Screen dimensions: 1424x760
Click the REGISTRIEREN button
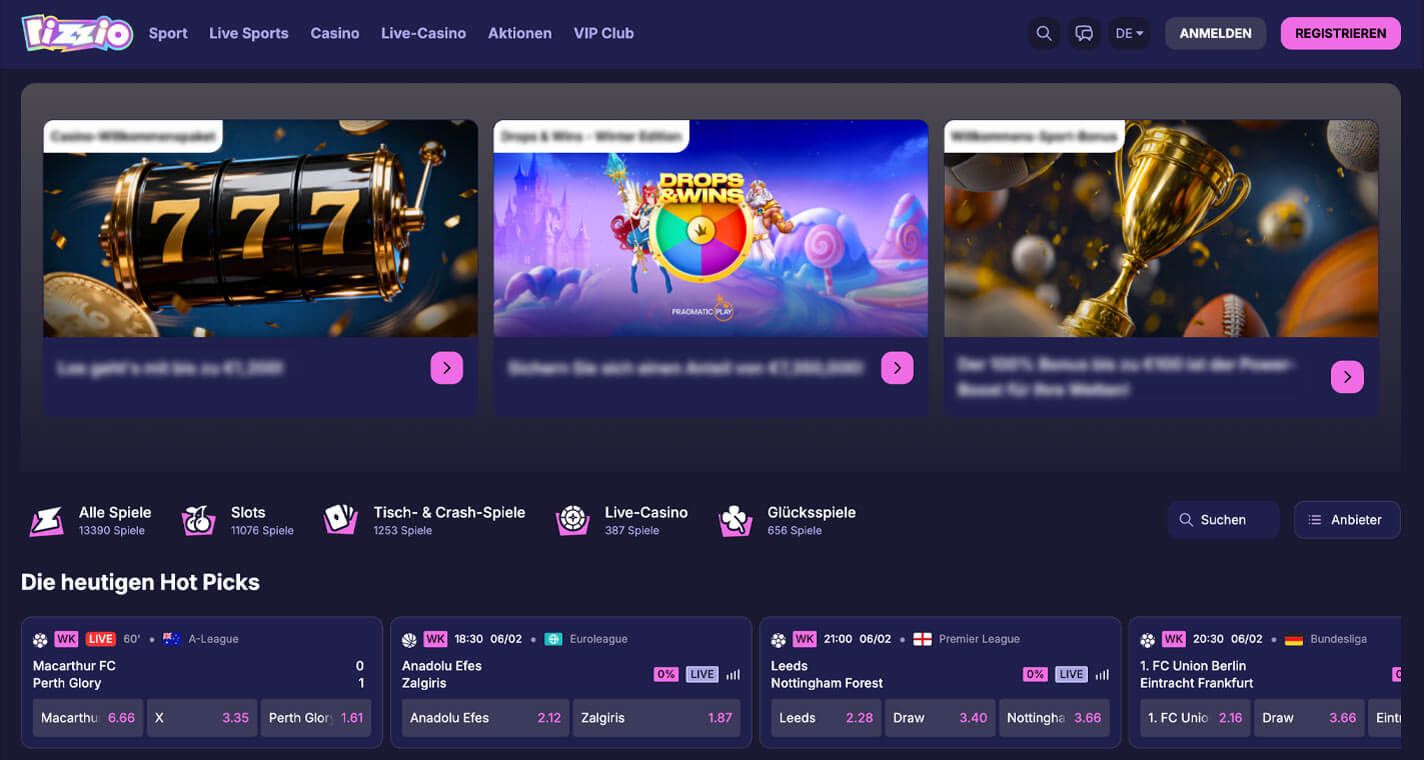point(1340,33)
